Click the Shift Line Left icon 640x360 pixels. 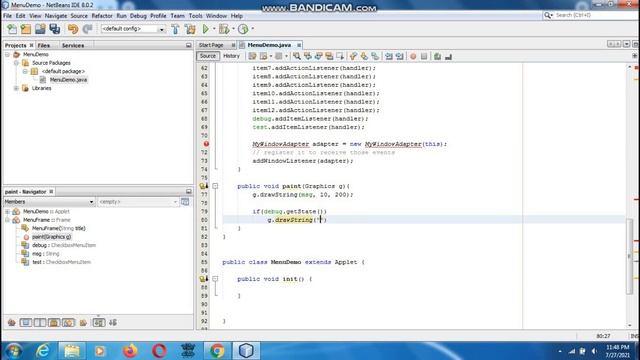pyautogui.click(x=389, y=56)
